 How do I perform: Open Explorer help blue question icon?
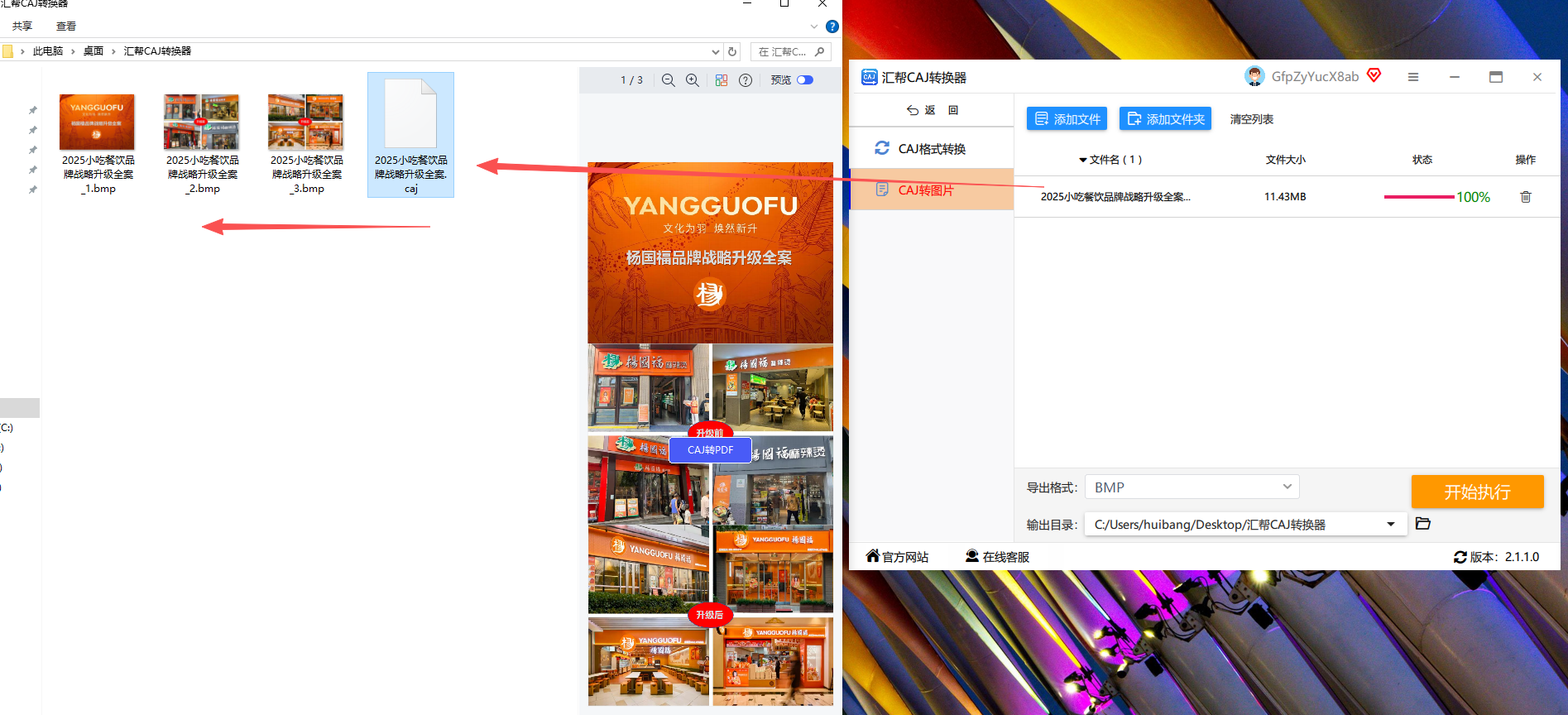[x=832, y=26]
